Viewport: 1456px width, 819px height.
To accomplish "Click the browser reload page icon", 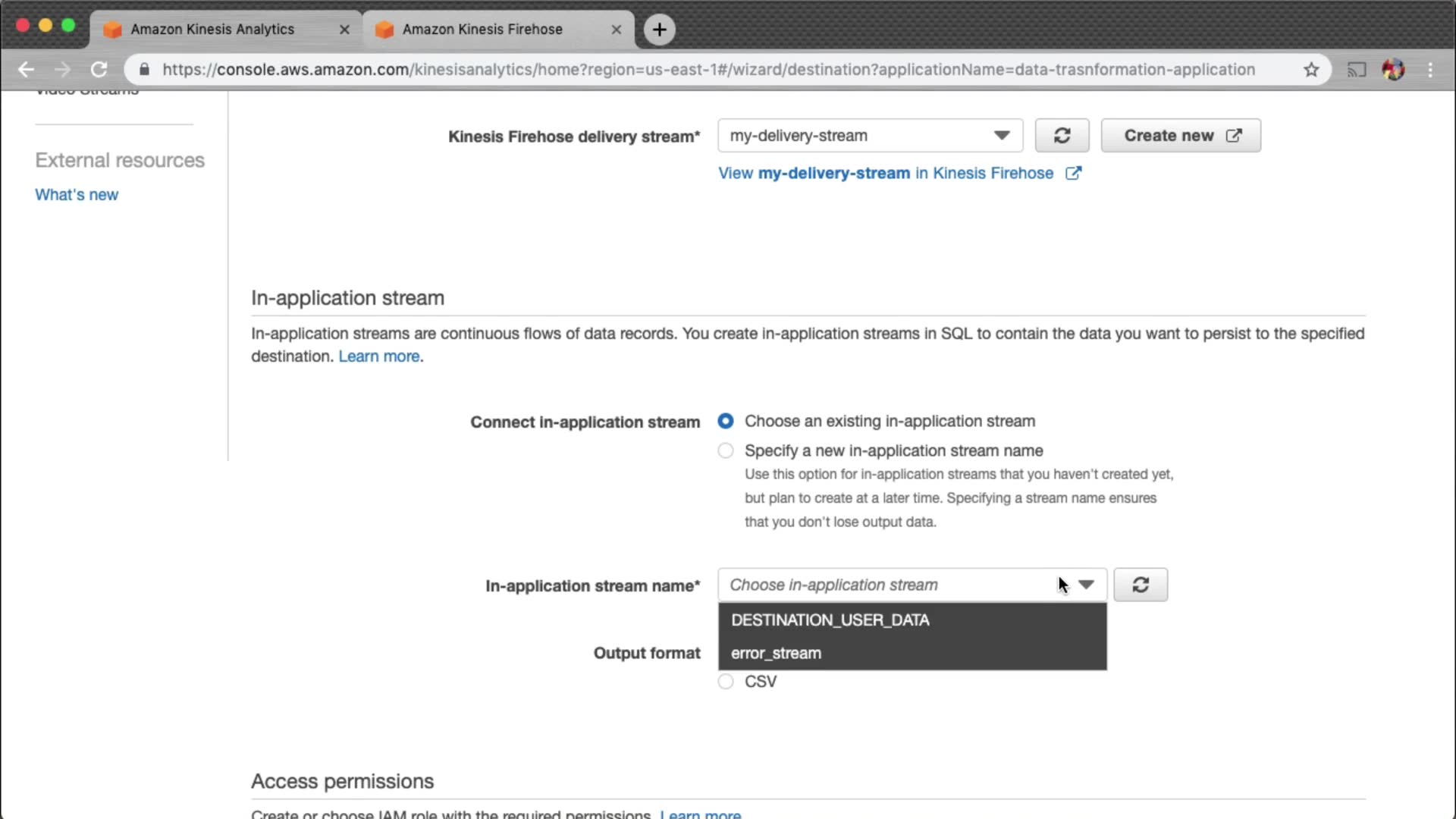I will coord(99,70).
